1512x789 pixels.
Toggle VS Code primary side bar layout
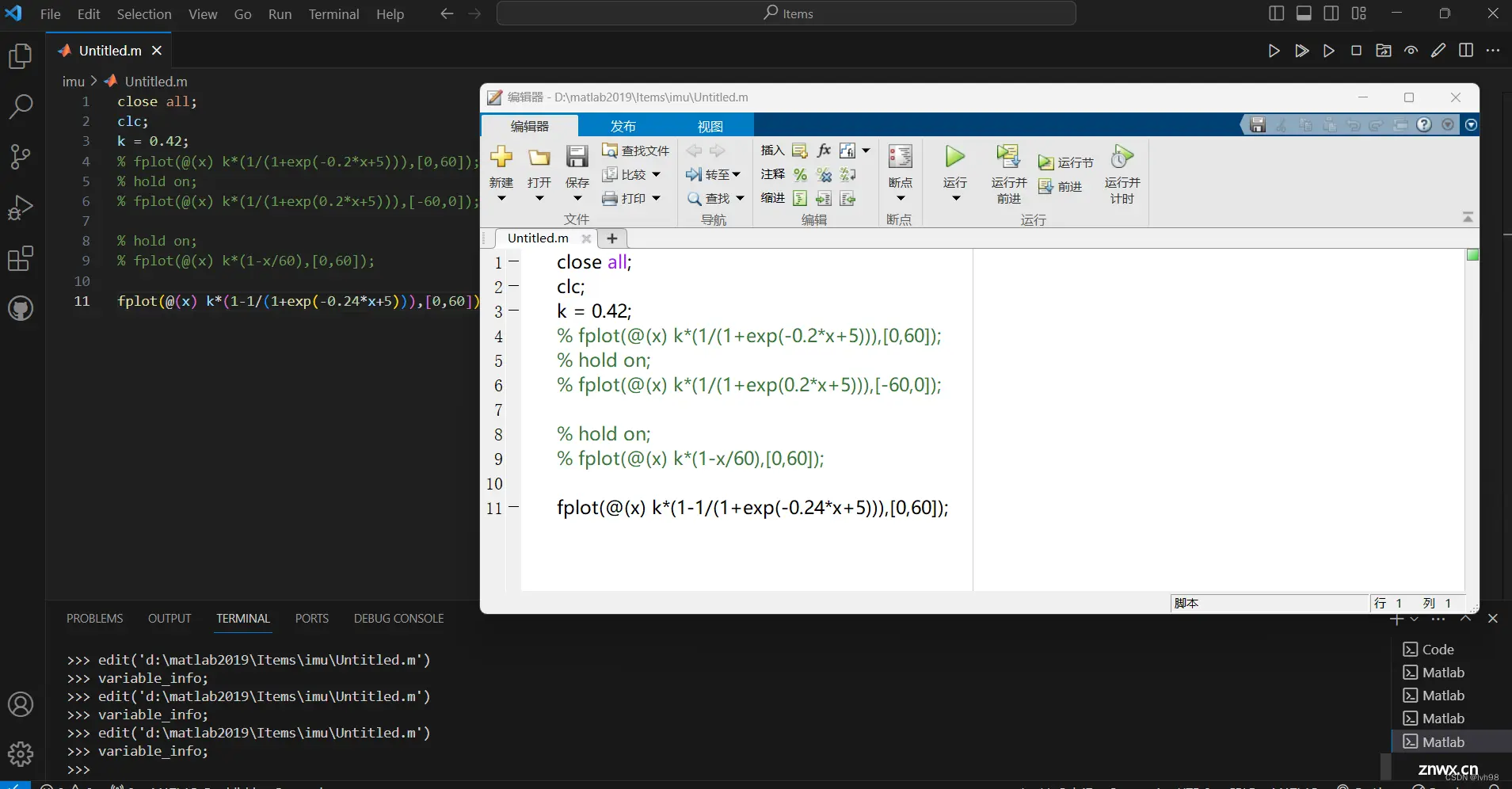[x=1276, y=13]
